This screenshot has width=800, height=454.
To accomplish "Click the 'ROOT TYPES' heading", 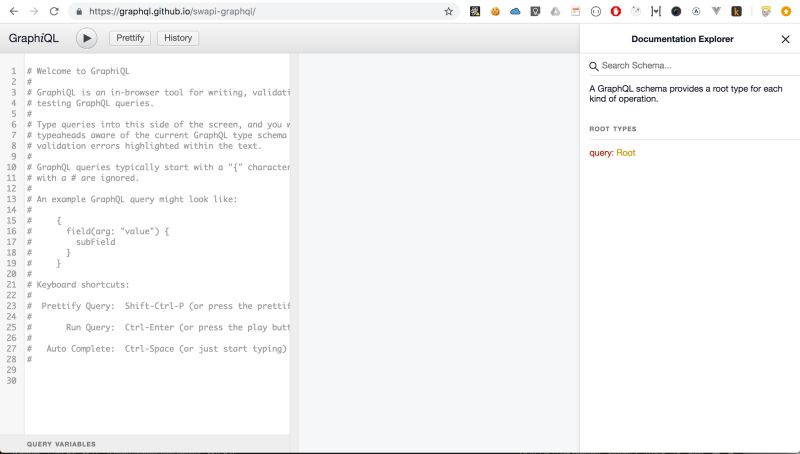I will (x=613, y=129).
